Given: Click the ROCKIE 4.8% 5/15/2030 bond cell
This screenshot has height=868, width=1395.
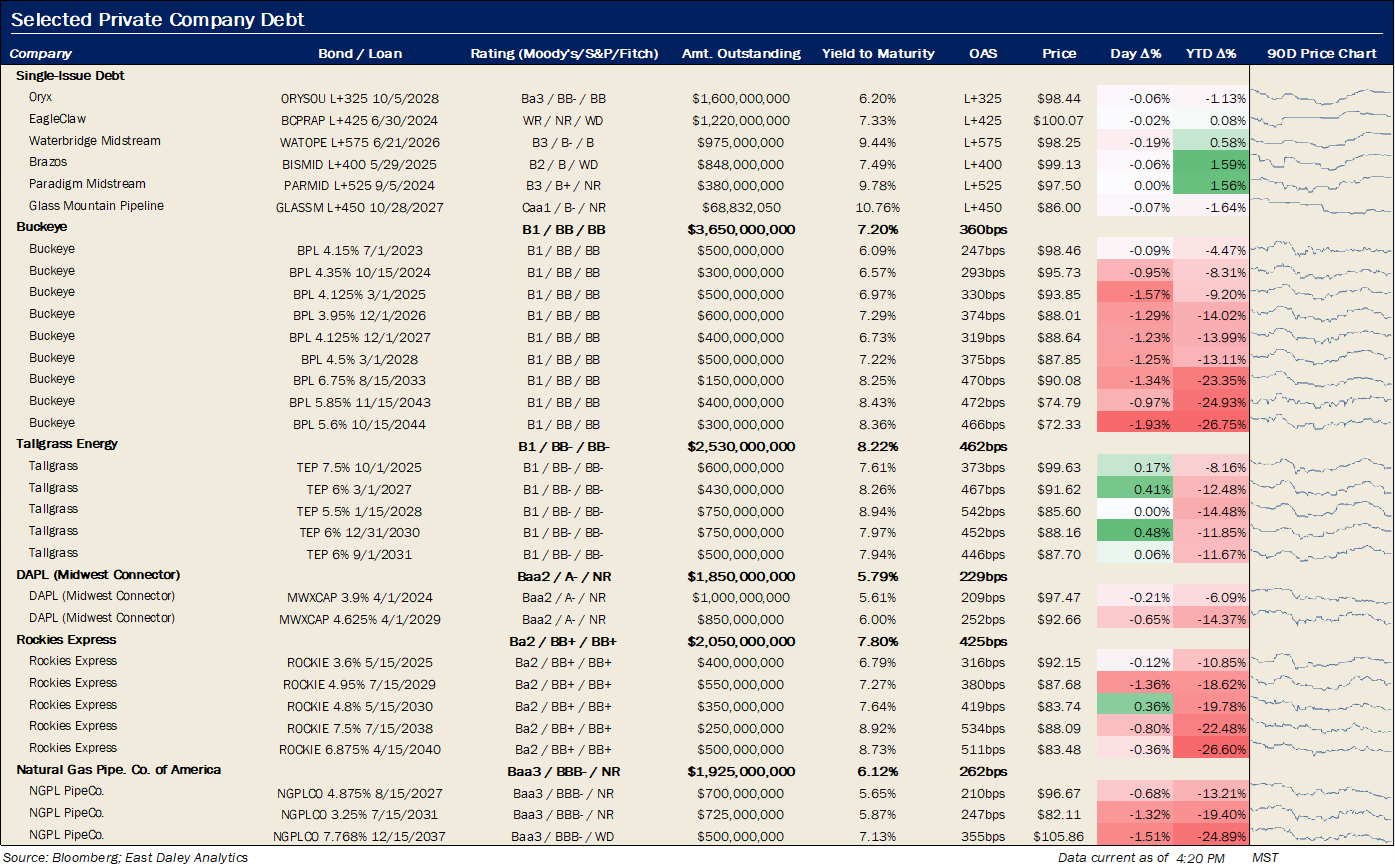Looking at the screenshot, I should (x=360, y=706).
